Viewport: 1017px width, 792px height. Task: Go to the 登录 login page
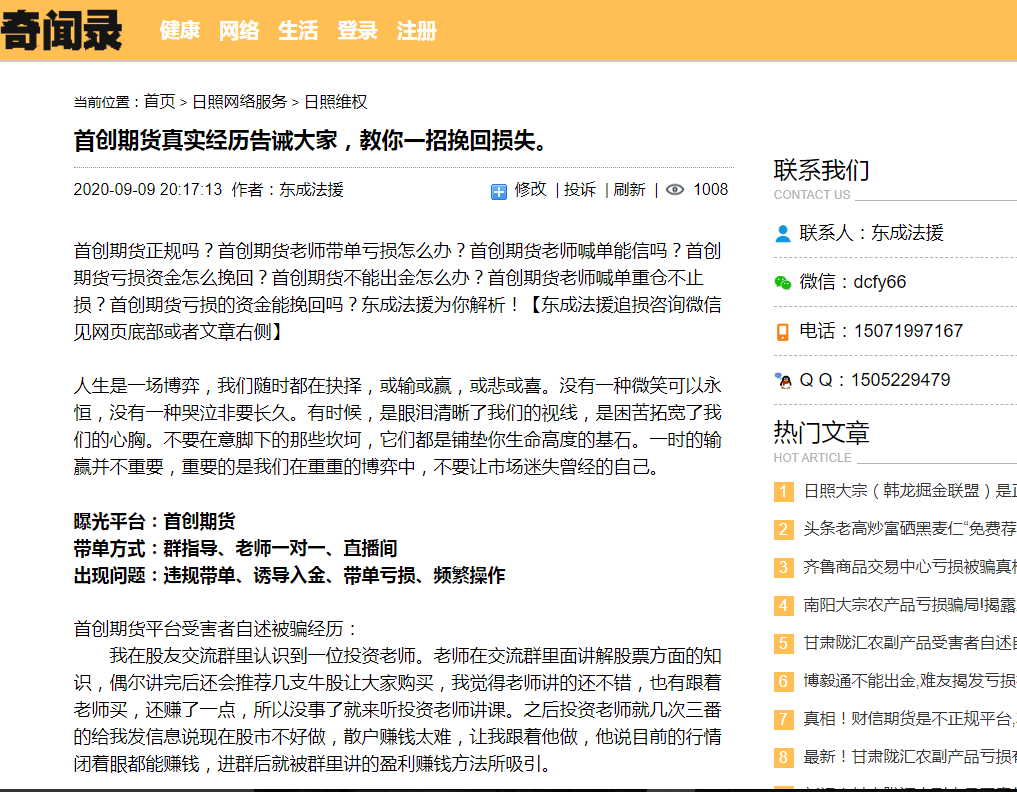[357, 30]
